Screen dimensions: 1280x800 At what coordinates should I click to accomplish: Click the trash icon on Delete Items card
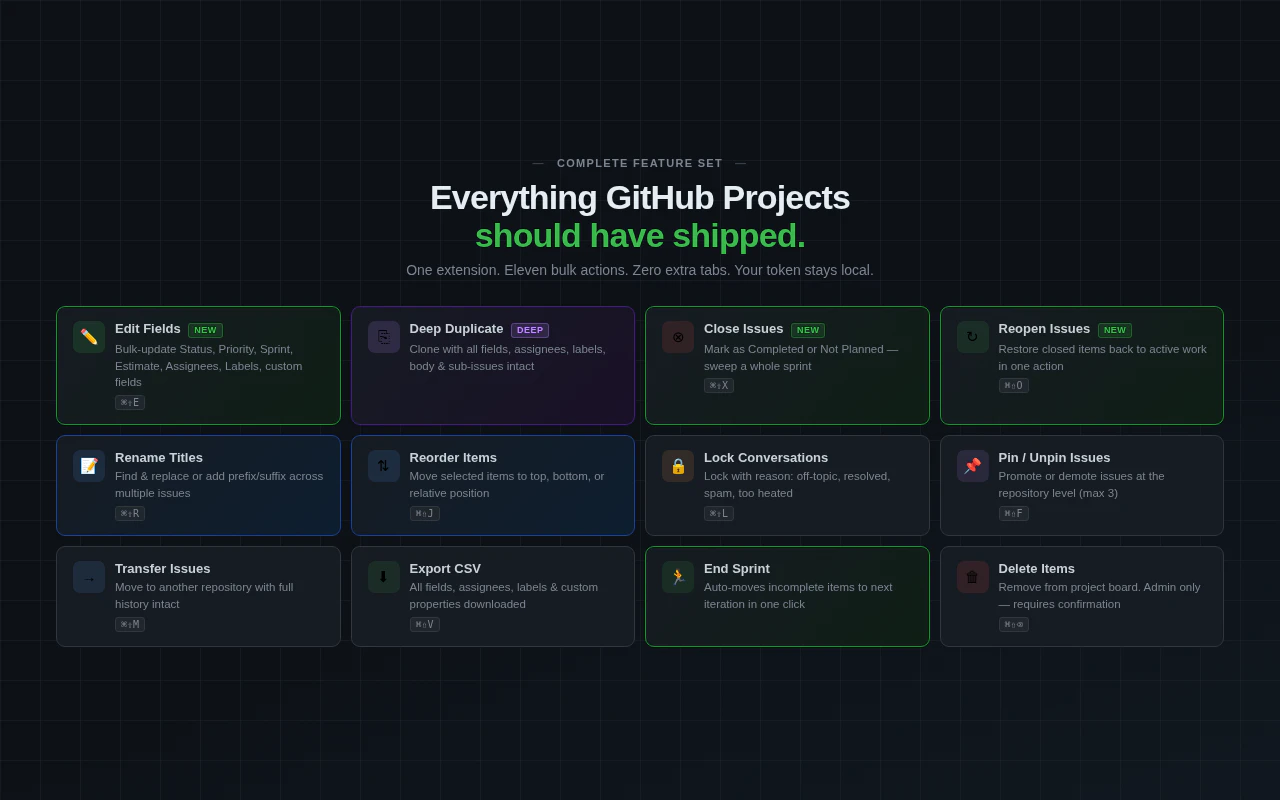coord(972,577)
